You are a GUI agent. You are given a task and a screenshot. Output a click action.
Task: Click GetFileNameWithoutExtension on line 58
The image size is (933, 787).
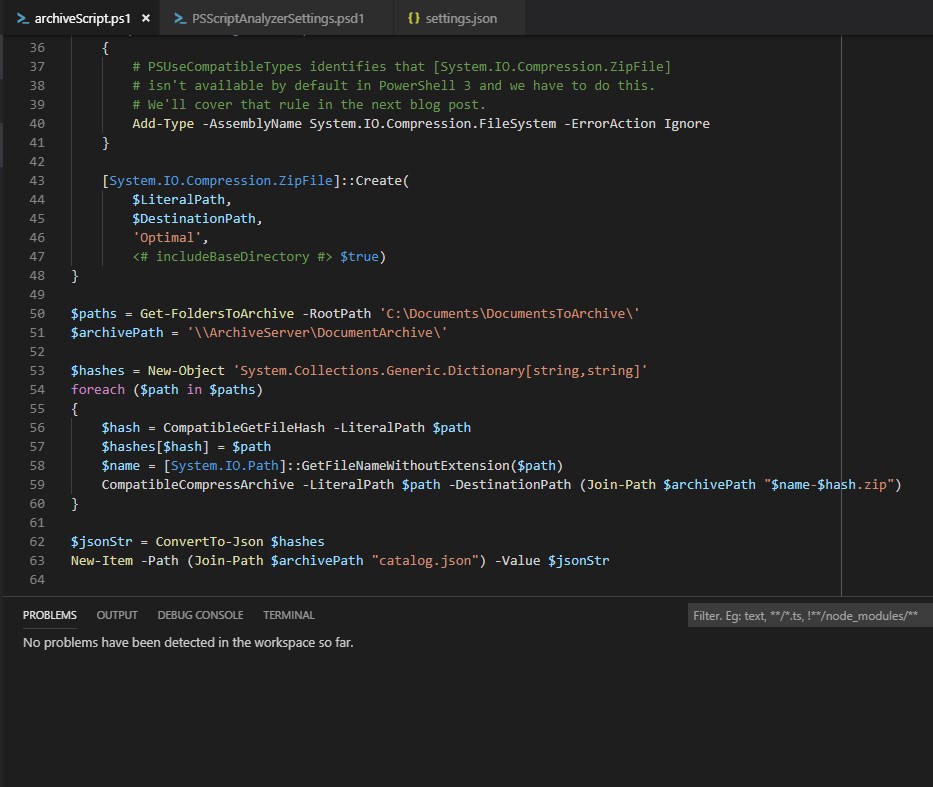pos(406,466)
